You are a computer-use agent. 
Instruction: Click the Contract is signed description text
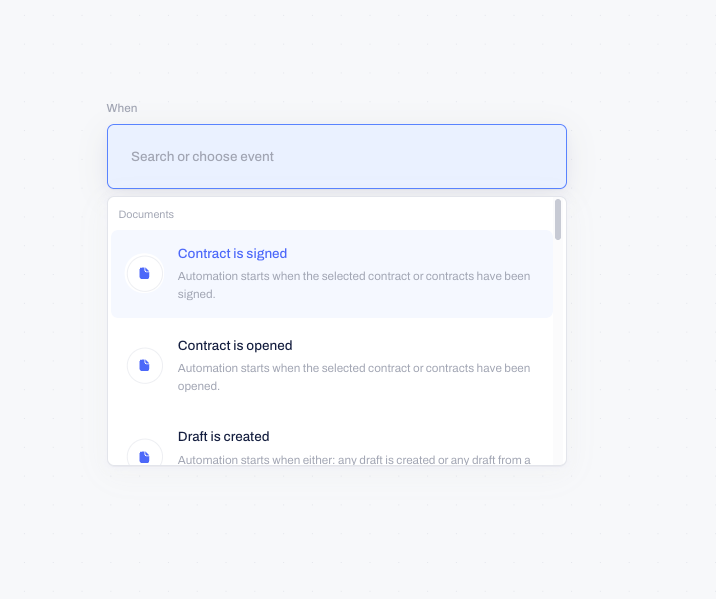(x=354, y=285)
